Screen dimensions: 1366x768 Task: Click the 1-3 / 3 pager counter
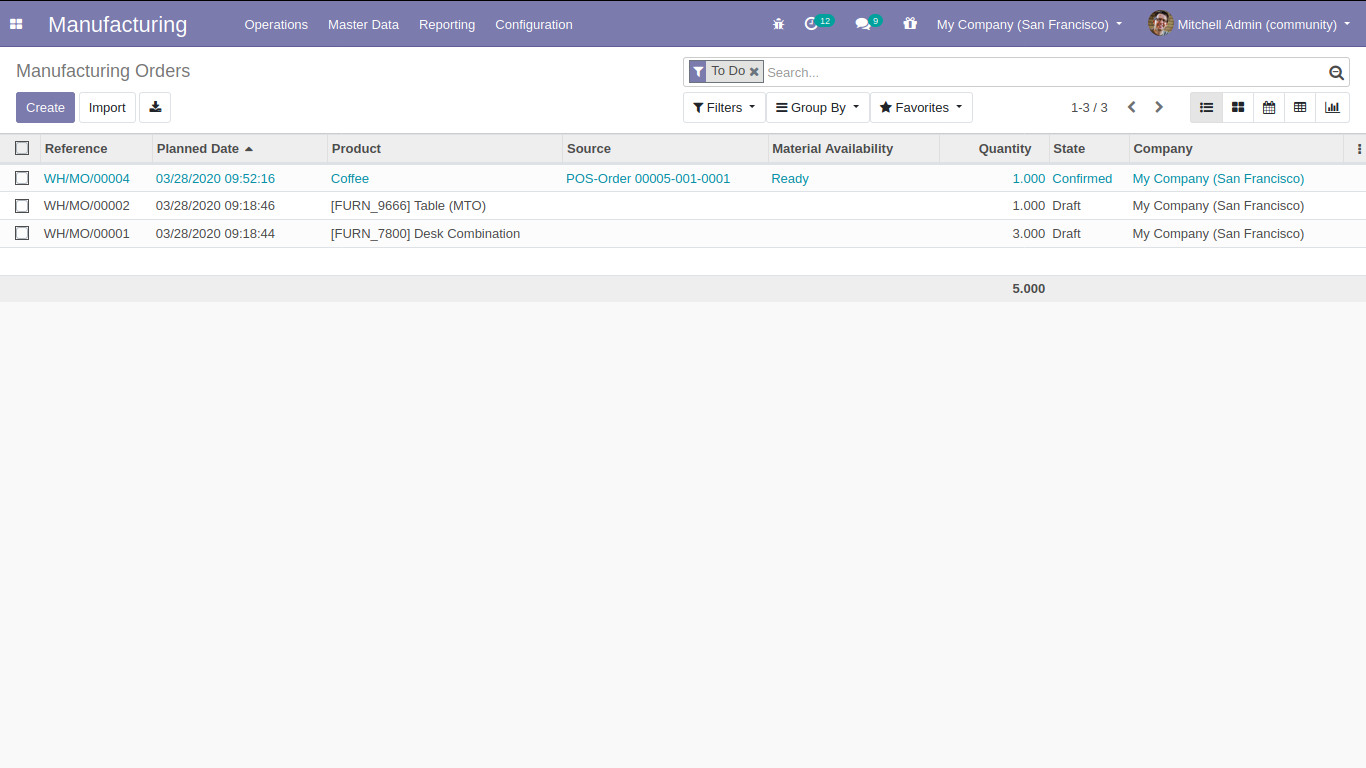1089,107
